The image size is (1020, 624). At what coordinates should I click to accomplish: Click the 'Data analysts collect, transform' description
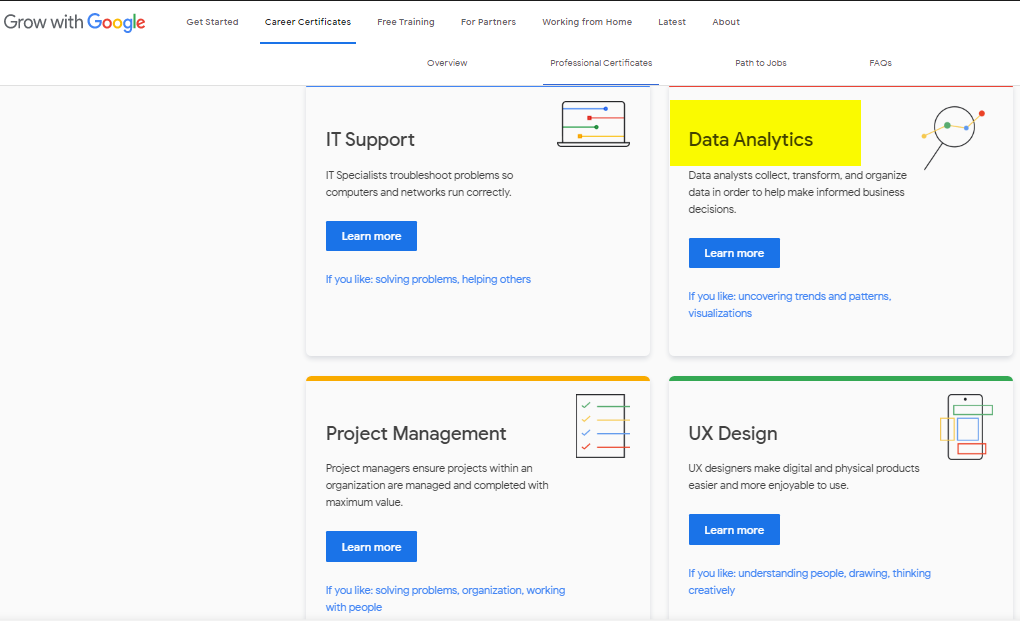pyautogui.click(x=798, y=192)
